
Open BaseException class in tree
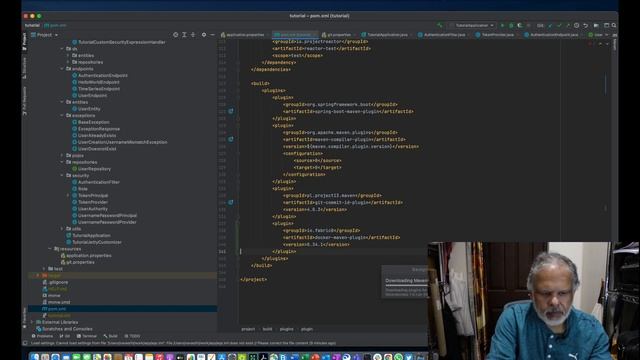pyautogui.click(x=93, y=122)
